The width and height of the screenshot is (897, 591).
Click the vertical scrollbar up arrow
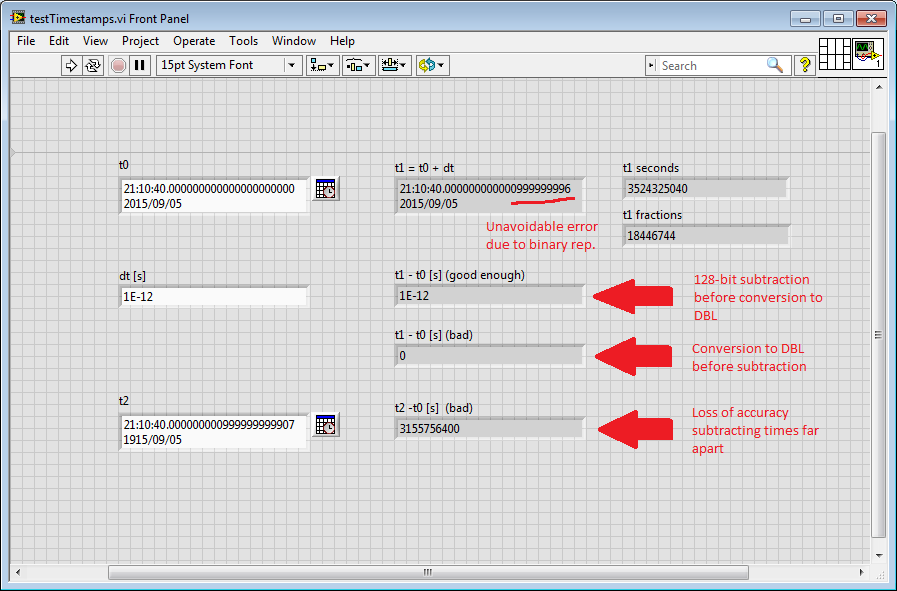[879, 87]
